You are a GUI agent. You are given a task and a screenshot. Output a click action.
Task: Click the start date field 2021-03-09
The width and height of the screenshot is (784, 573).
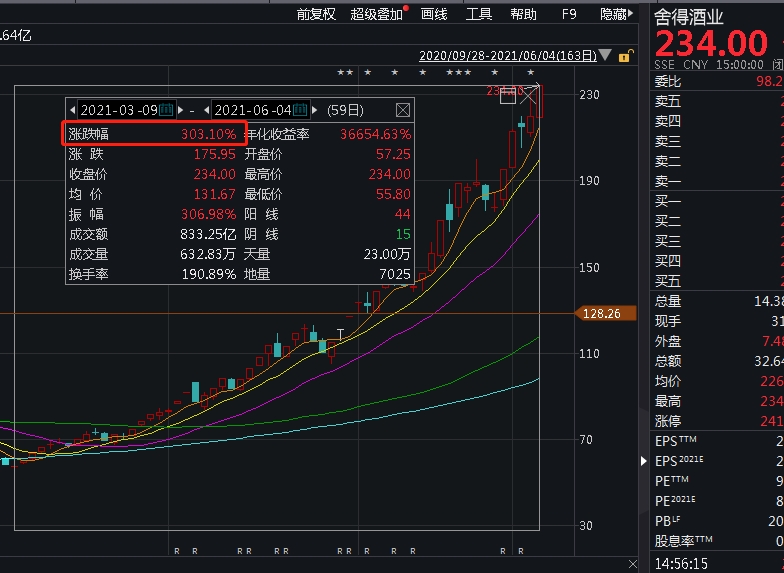pyautogui.click(x=118, y=110)
